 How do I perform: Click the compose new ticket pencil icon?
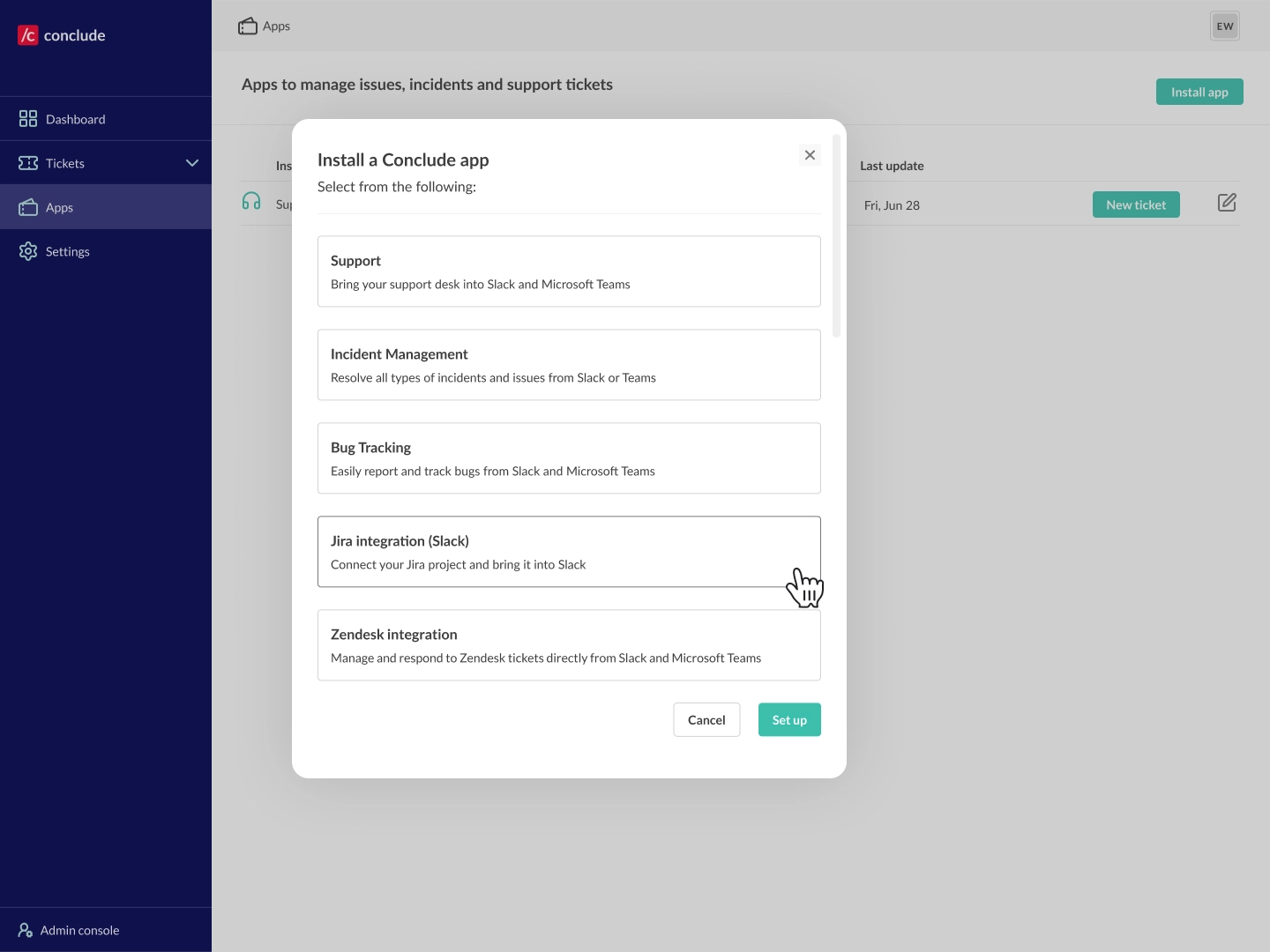[x=1227, y=203]
